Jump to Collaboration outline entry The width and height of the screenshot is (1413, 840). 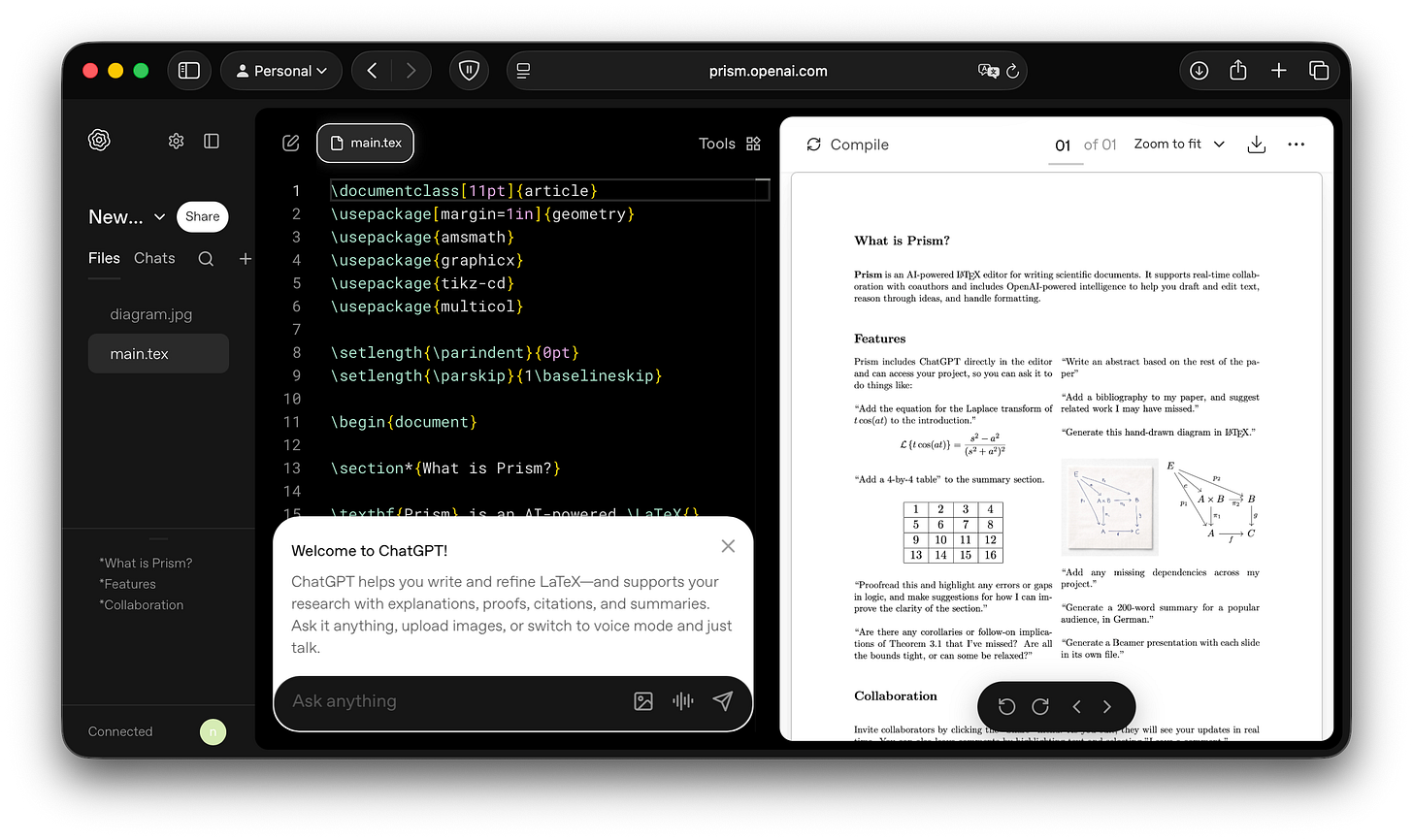point(141,604)
